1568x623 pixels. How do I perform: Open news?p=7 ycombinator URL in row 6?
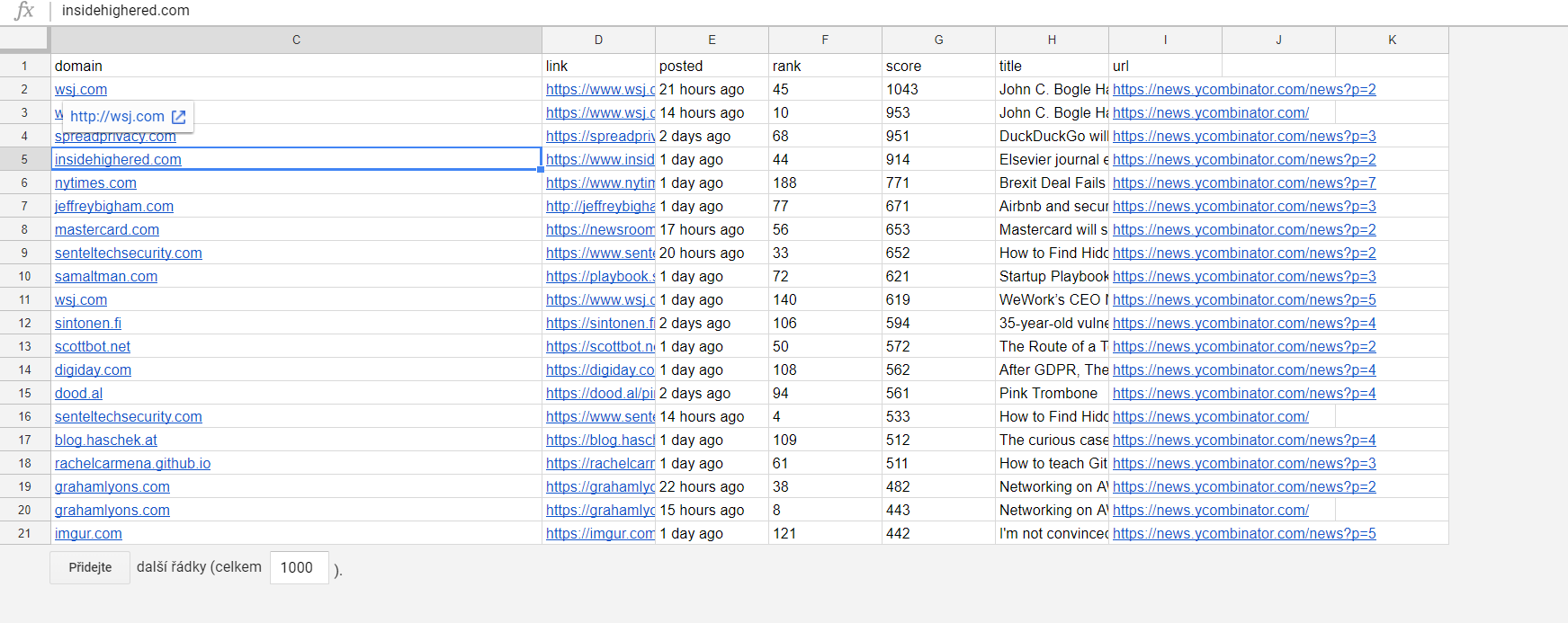[x=1244, y=182]
